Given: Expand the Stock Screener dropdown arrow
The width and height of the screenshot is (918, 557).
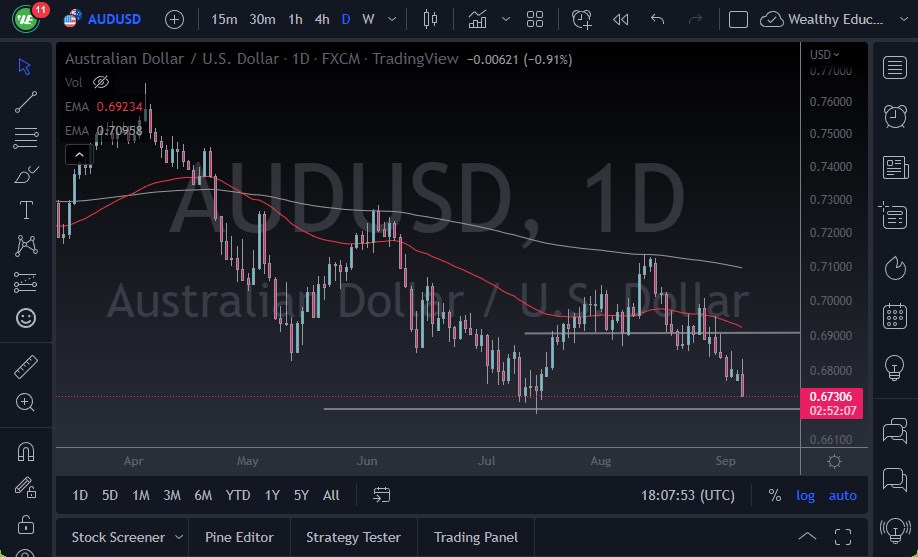Looking at the screenshot, I should pos(179,537).
